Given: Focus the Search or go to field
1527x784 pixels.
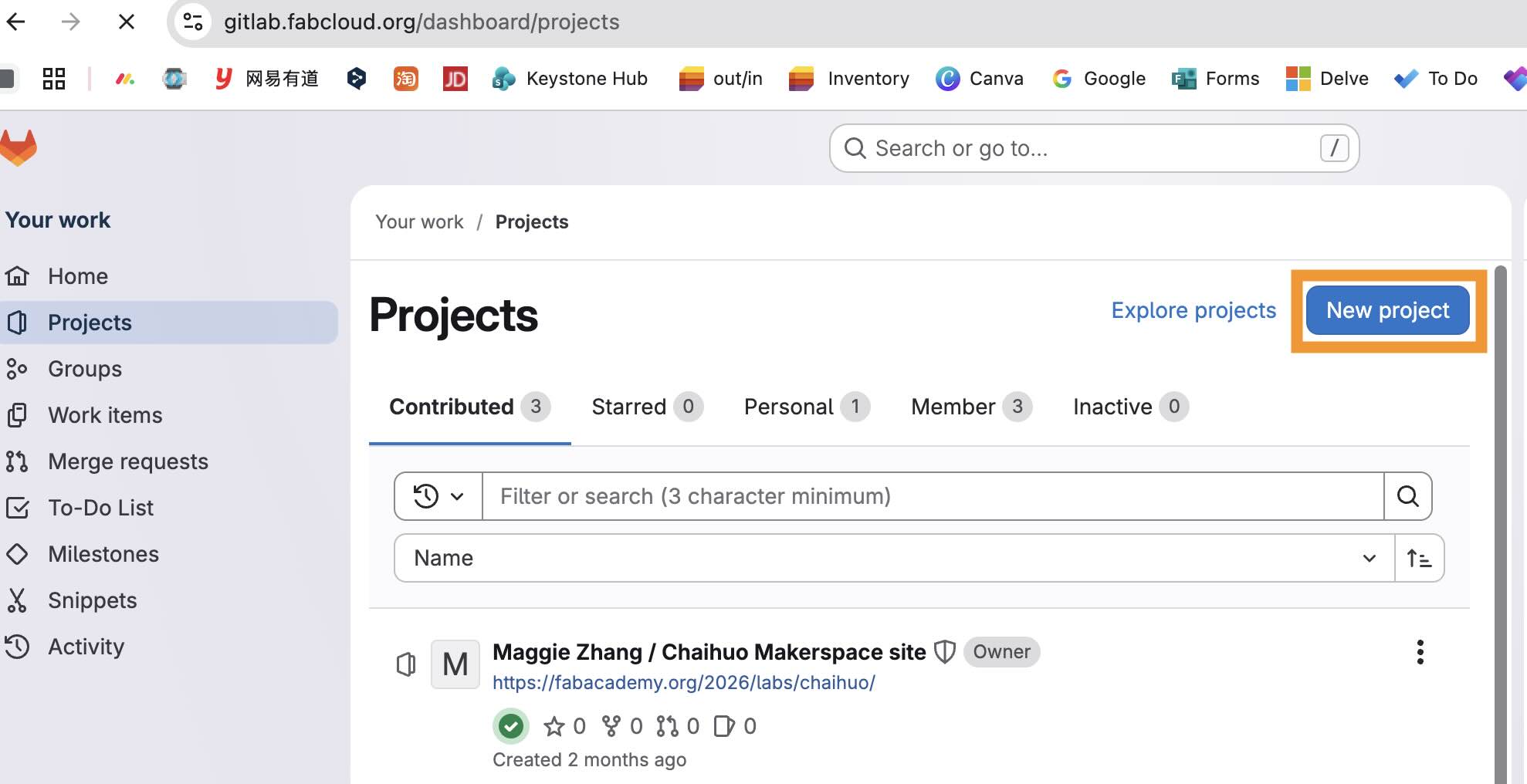Looking at the screenshot, I should click(1094, 148).
